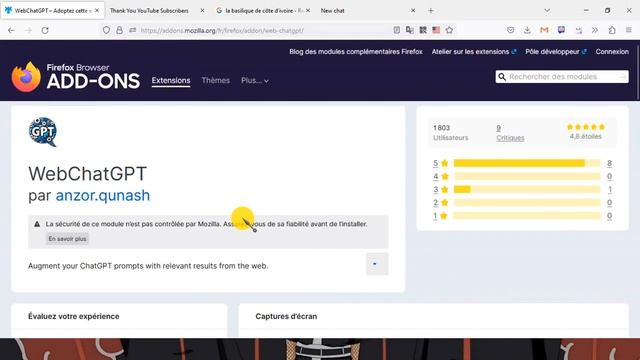Click the 4-star rating bar
Image resolution: width=640 pixels, height=360 pixels.
pyautogui.click(x=527, y=176)
